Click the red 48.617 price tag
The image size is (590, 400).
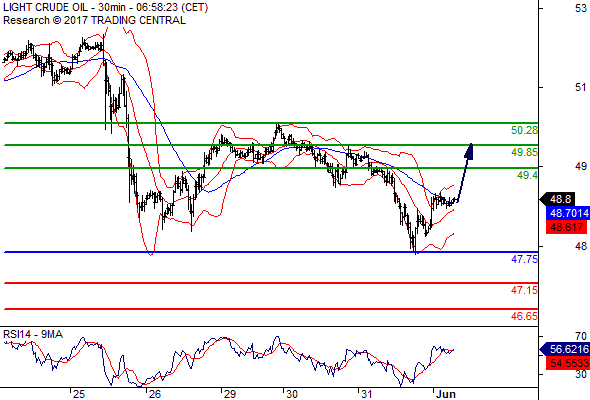(x=566, y=227)
